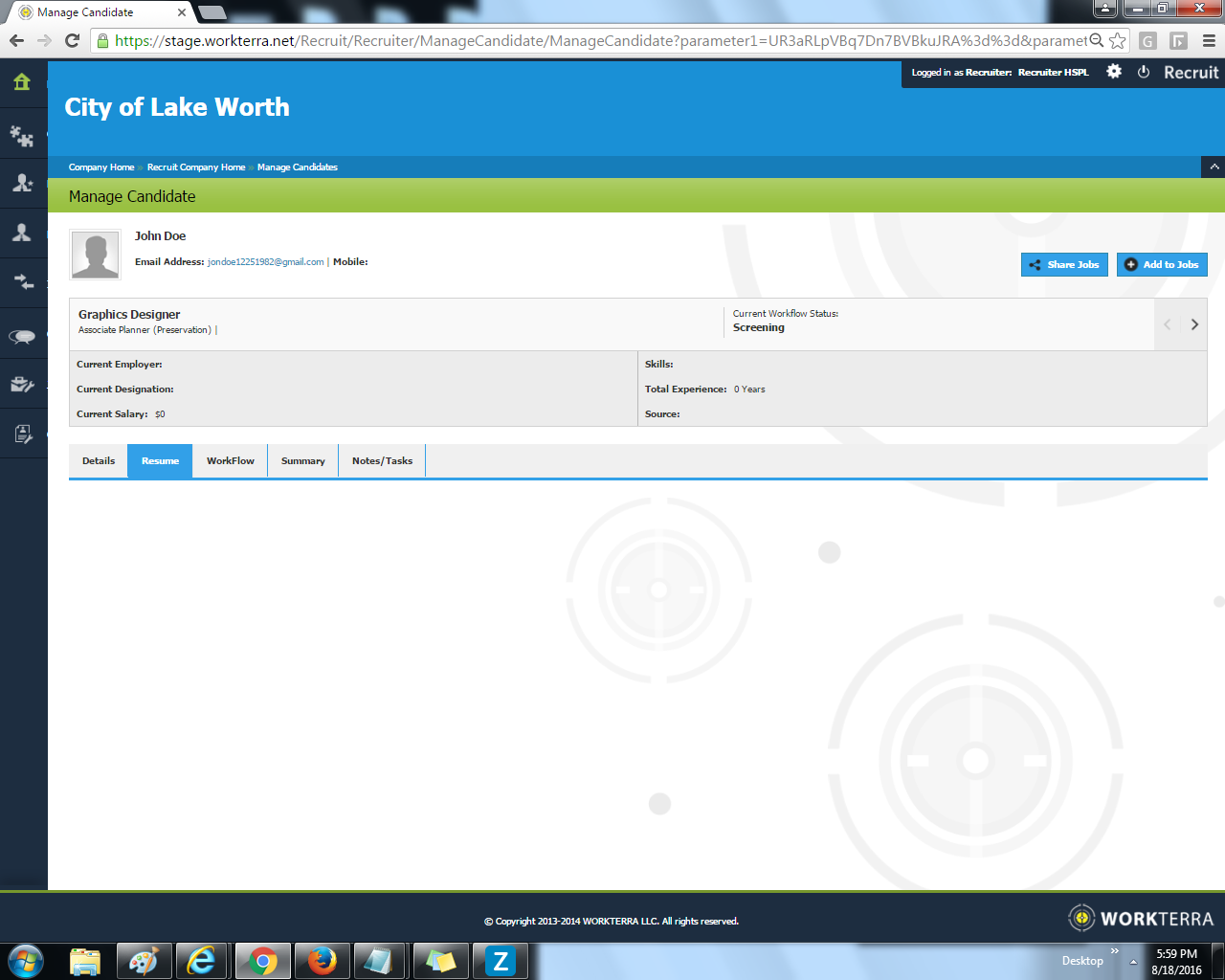Open the candidate-with-star sidebar icon

coord(23,182)
